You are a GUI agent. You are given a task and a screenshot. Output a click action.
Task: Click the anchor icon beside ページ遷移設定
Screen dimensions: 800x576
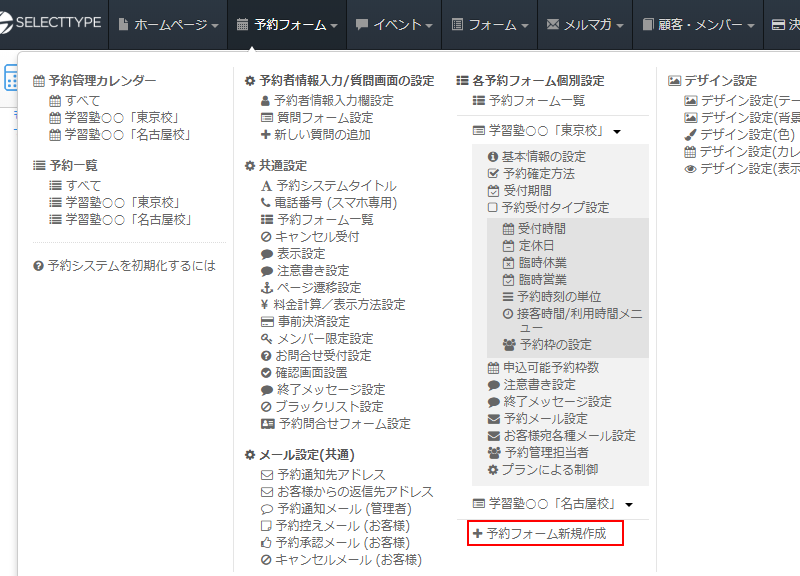[x=266, y=288]
